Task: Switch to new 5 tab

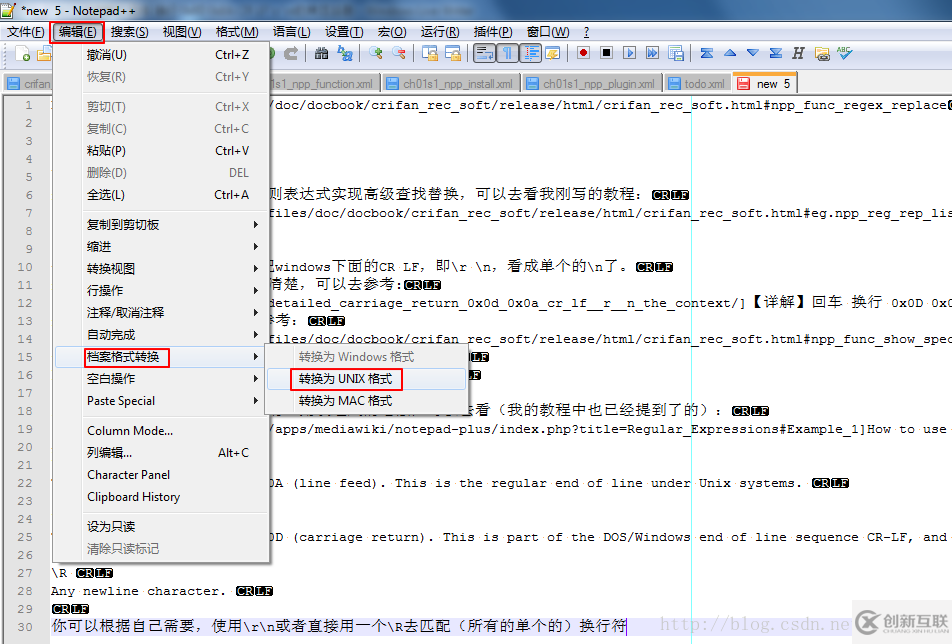Action: (765, 83)
